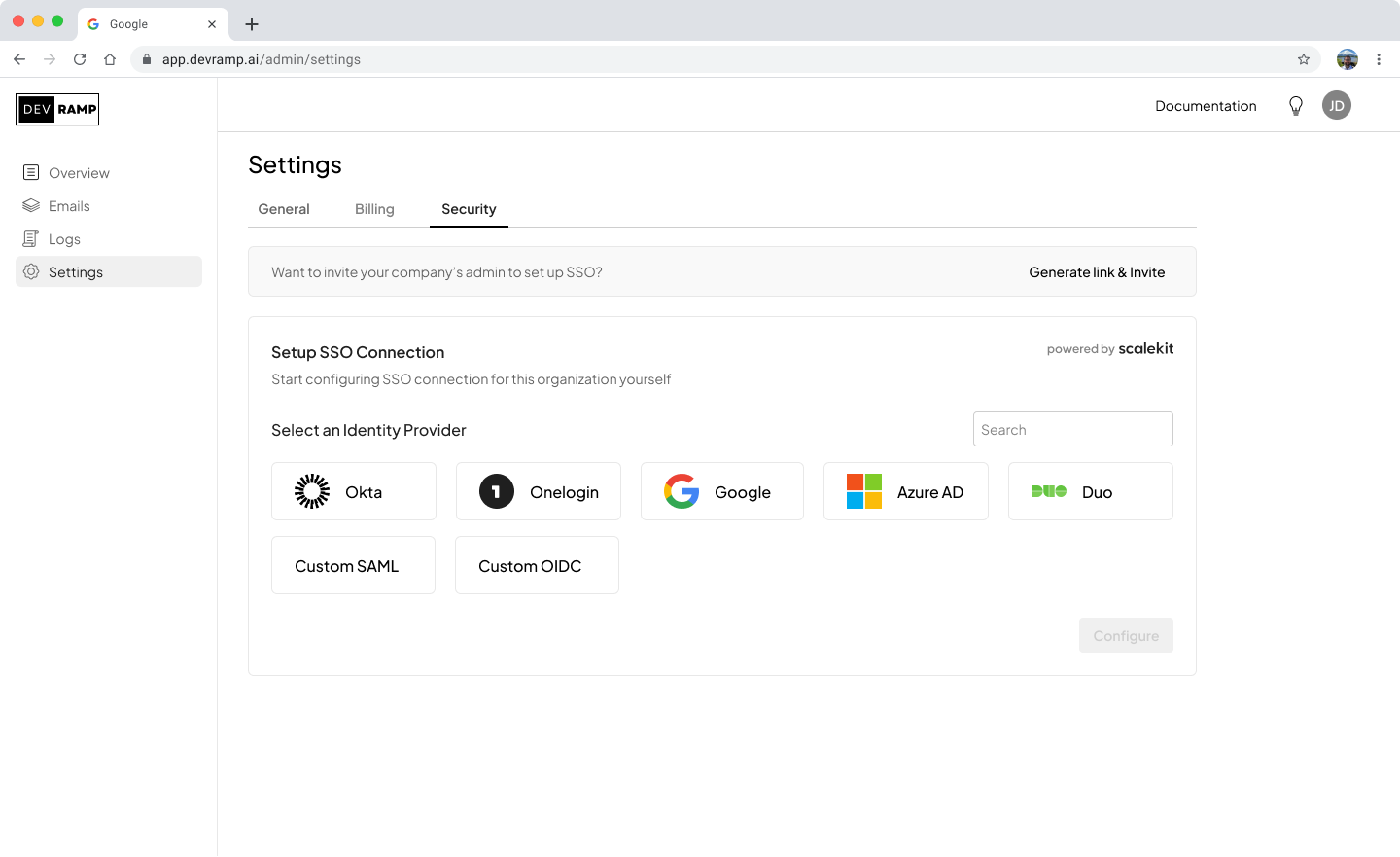
Task: Close the Google browser tab
Action: coord(212,24)
